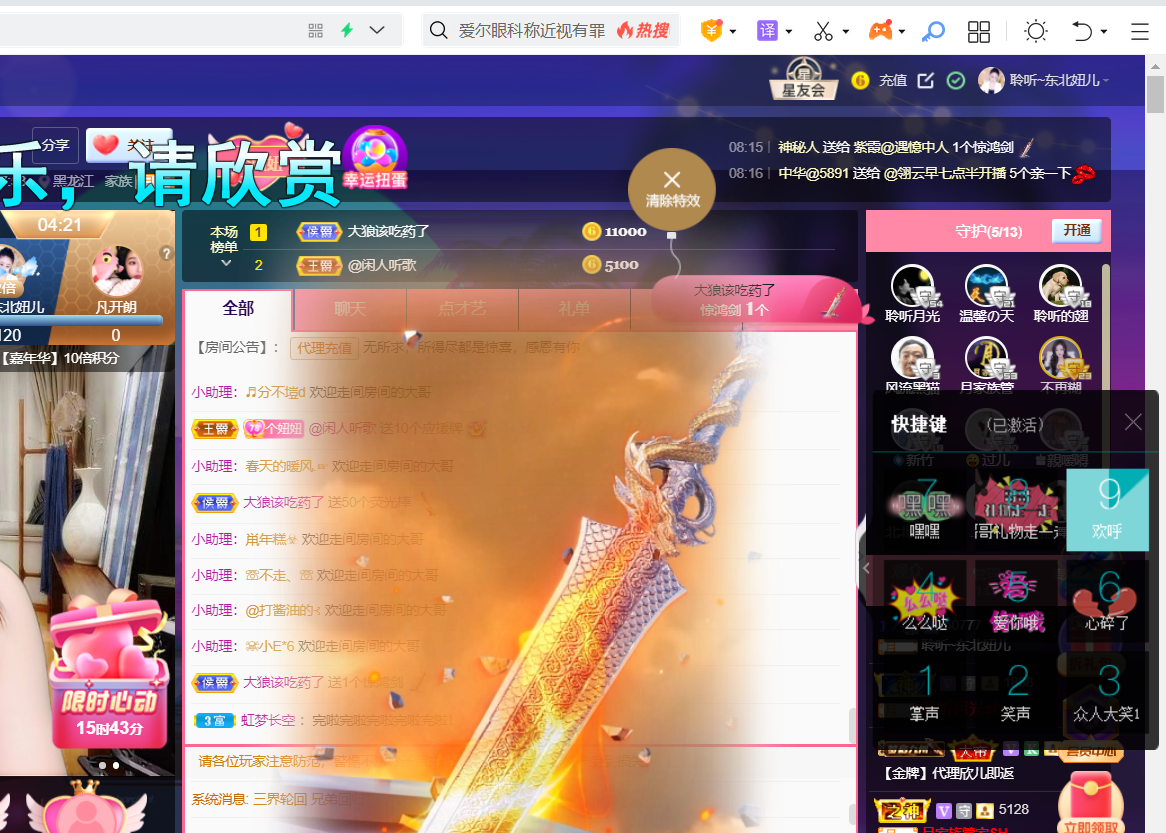Screen dimensions: 1166x833
Task: Click the green lightning speed-mode icon
Action: click(x=347, y=30)
